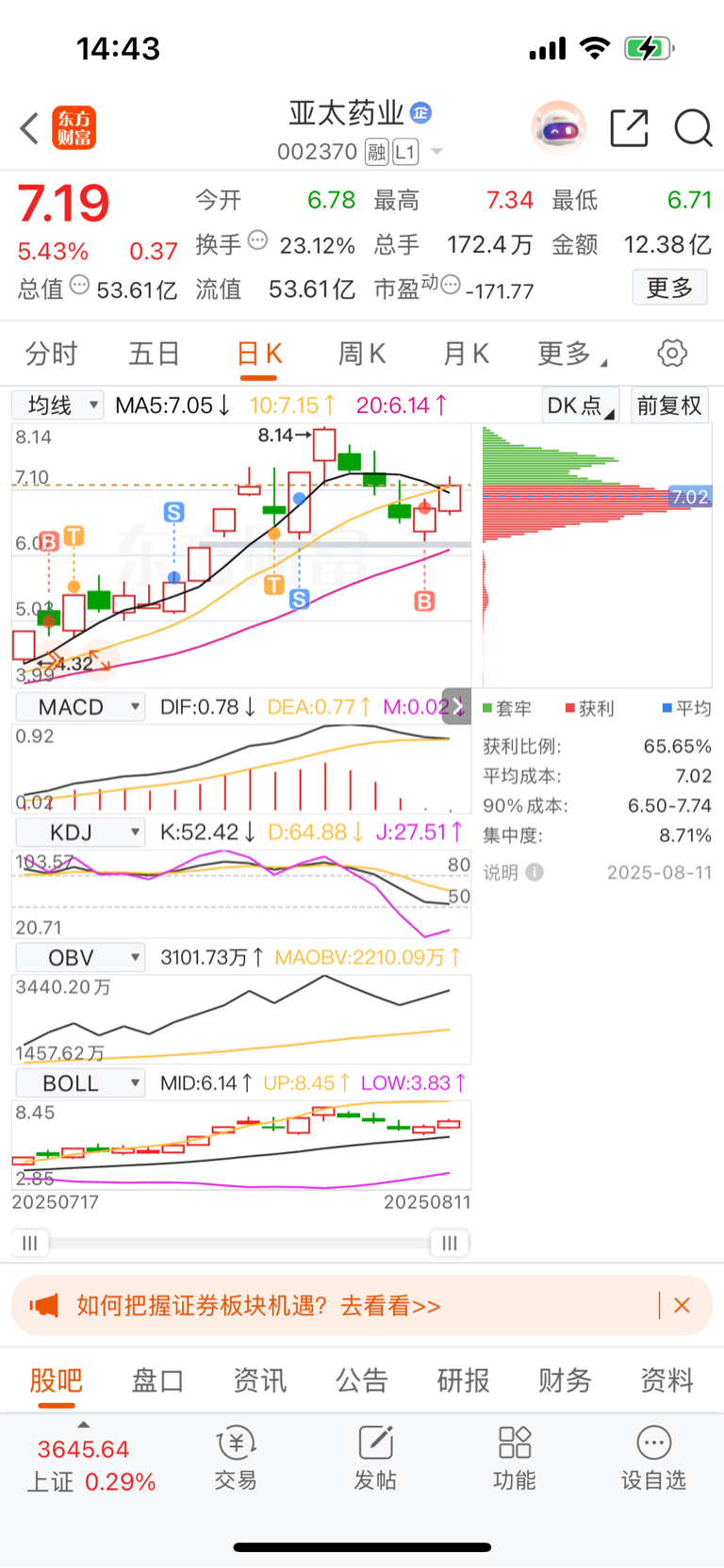Open the KDJ indicator dropdown
Image resolution: width=724 pixels, height=1568 pixels.
(79, 833)
